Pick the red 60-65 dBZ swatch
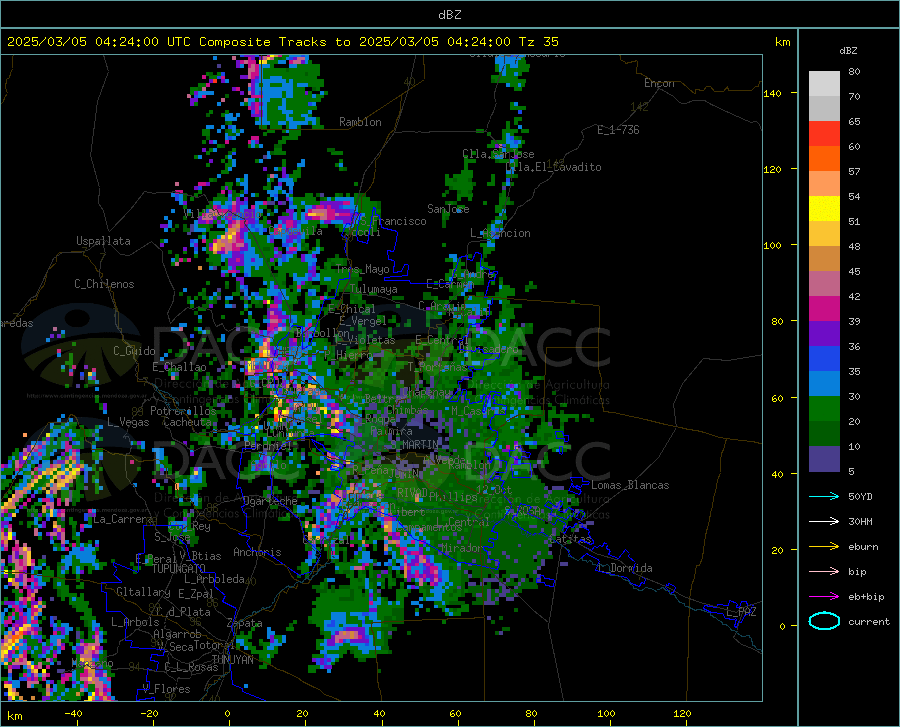 pyautogui.click(x=824, y=134)
